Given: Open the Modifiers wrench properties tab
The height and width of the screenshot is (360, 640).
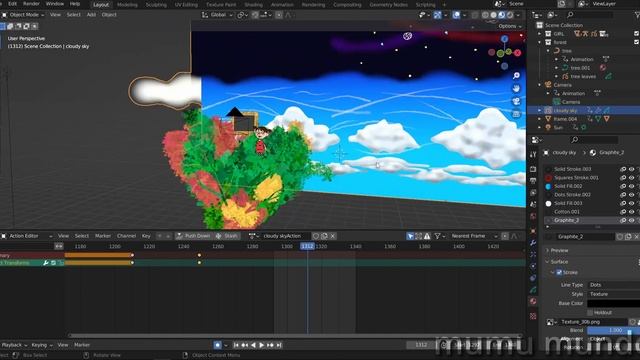Looking at the screenshot, I should point(533,242).
